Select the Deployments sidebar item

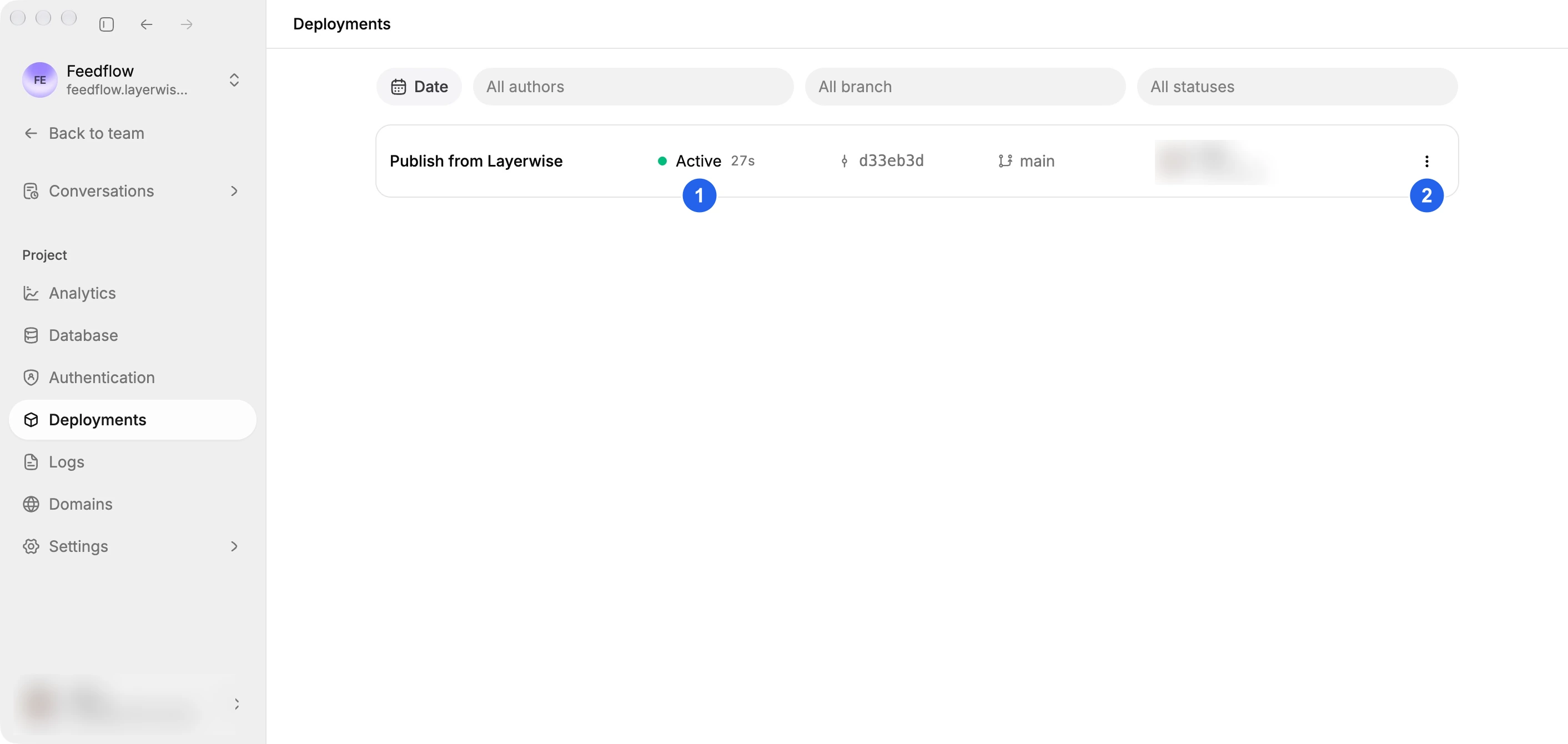click(132, 420)
